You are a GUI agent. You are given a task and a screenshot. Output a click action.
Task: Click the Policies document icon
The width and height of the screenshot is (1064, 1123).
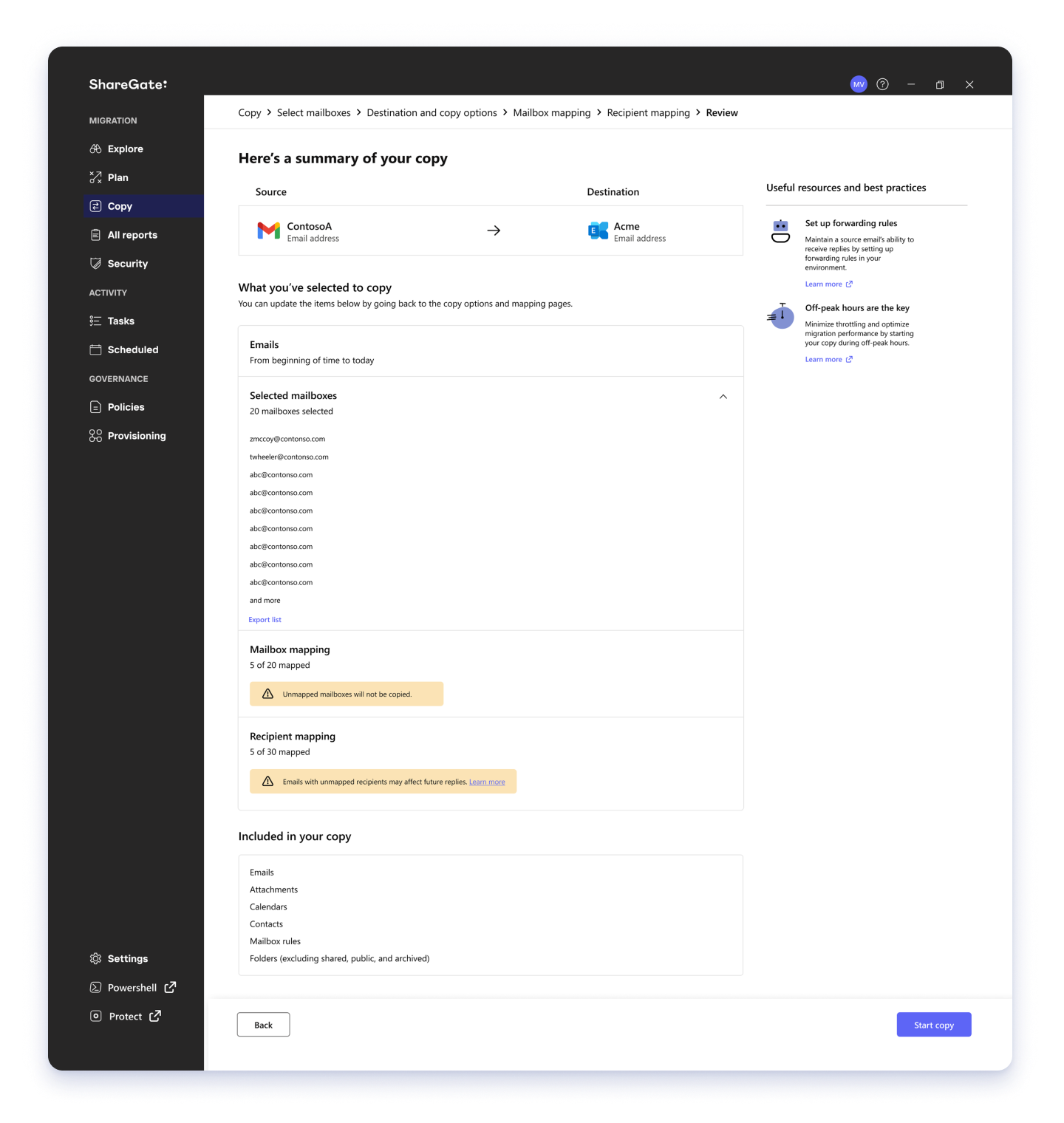point(95,407)
